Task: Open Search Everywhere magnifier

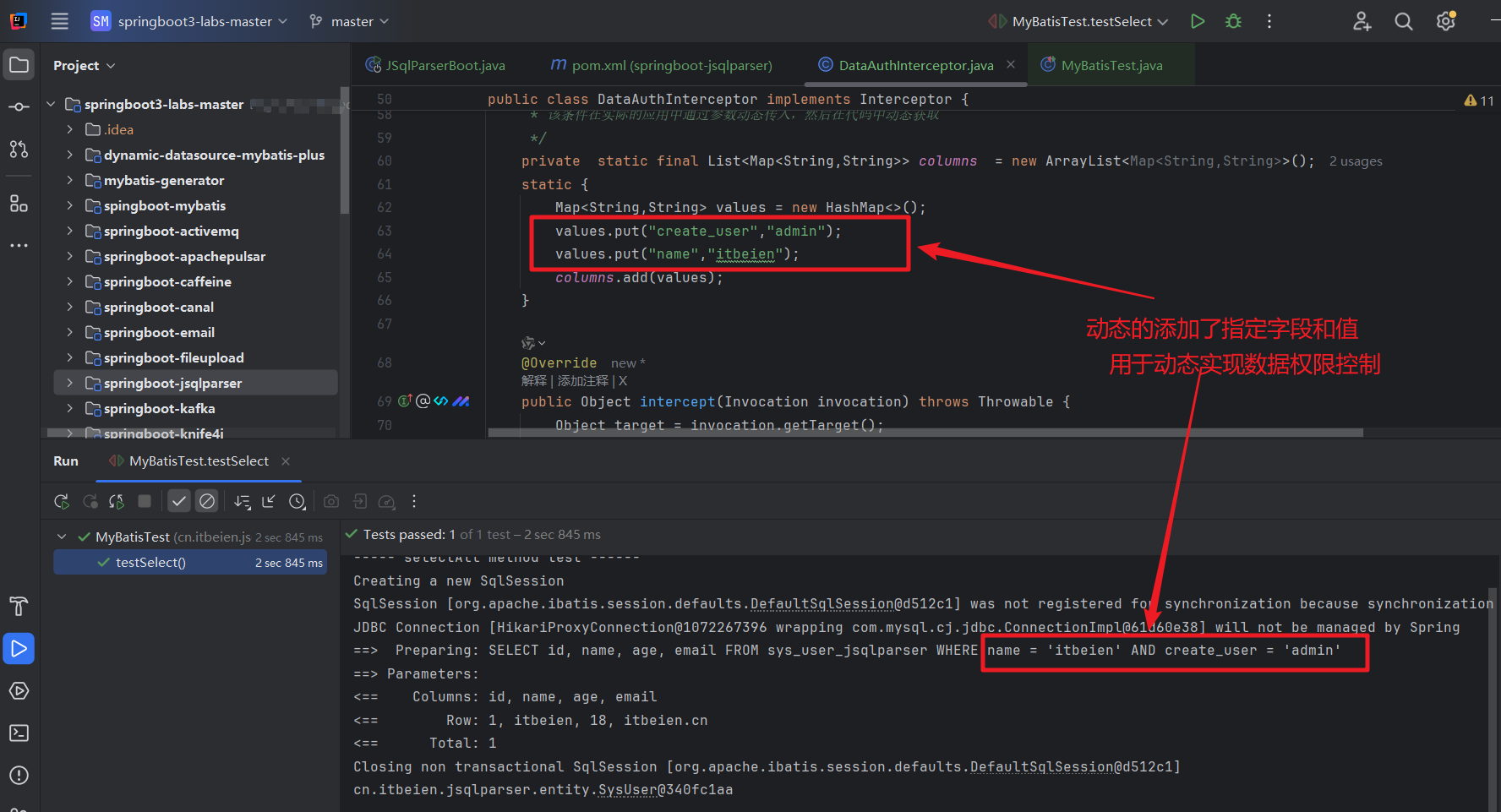Action: click(x=1404, y=21)
